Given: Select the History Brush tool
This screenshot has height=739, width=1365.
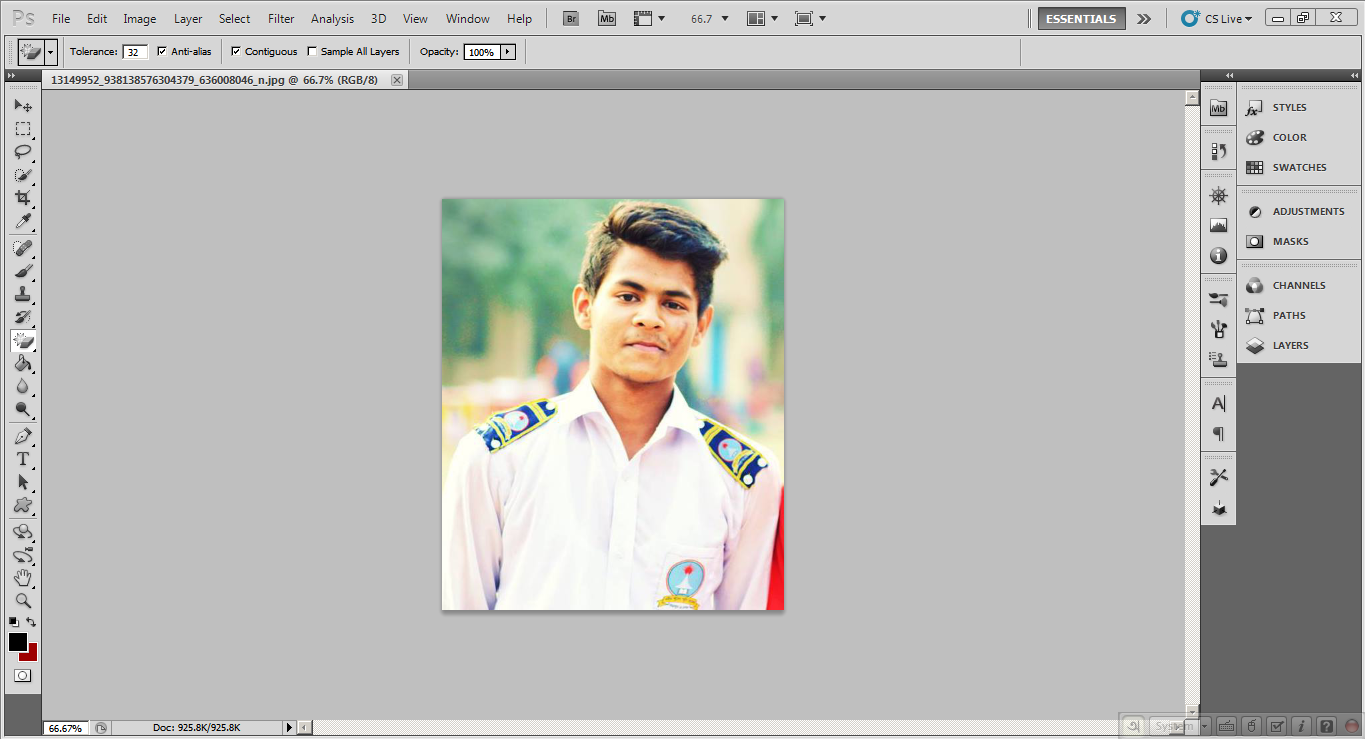Looking at the screenshot, I should pyautogui.click(x=23, y=317).
